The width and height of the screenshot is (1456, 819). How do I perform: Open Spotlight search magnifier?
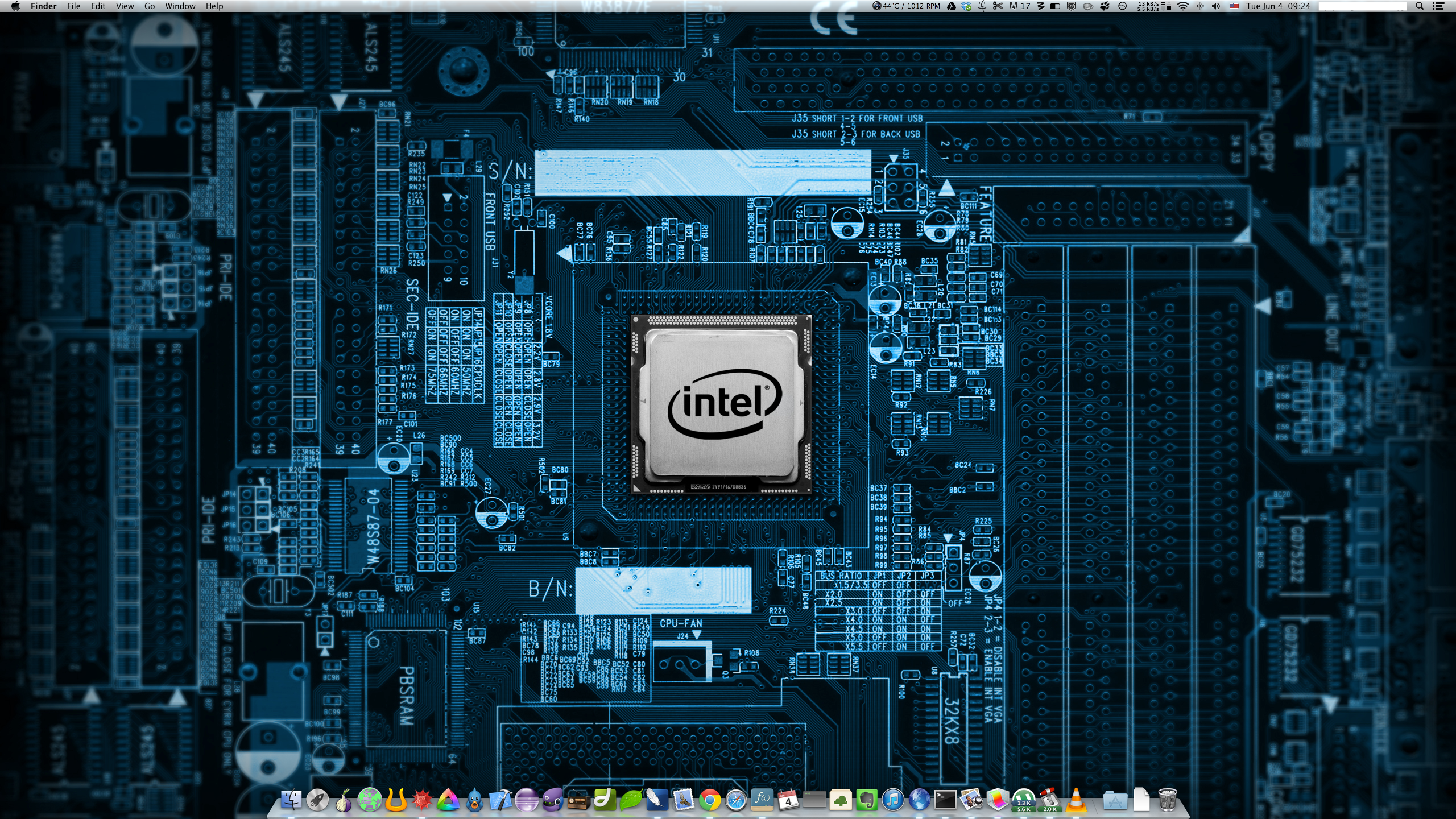(x=1420, y=6)
